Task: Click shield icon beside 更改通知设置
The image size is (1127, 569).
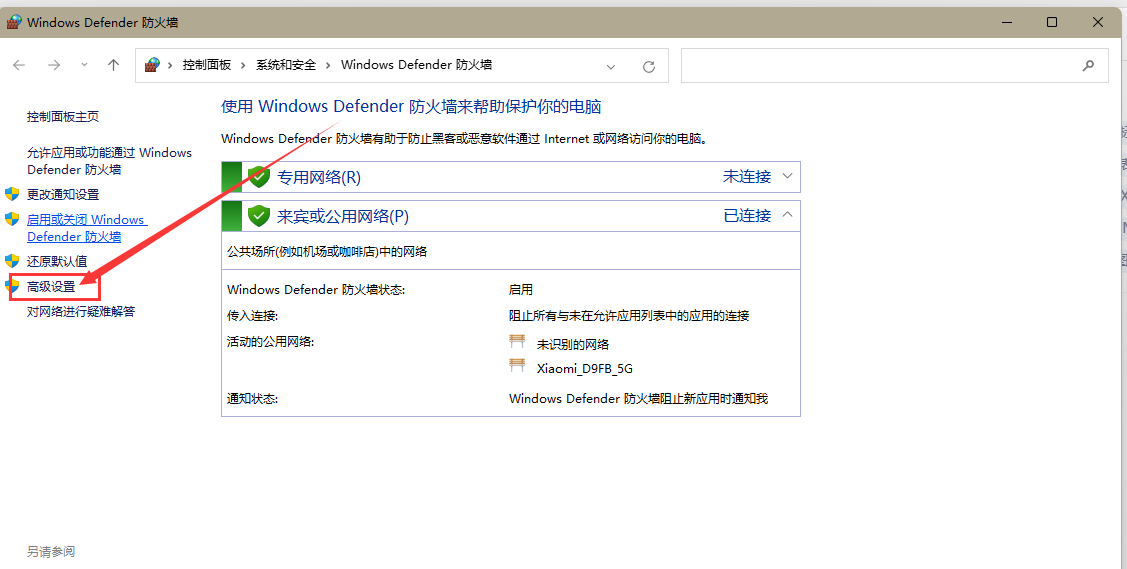Action: [x=12, y=194]
